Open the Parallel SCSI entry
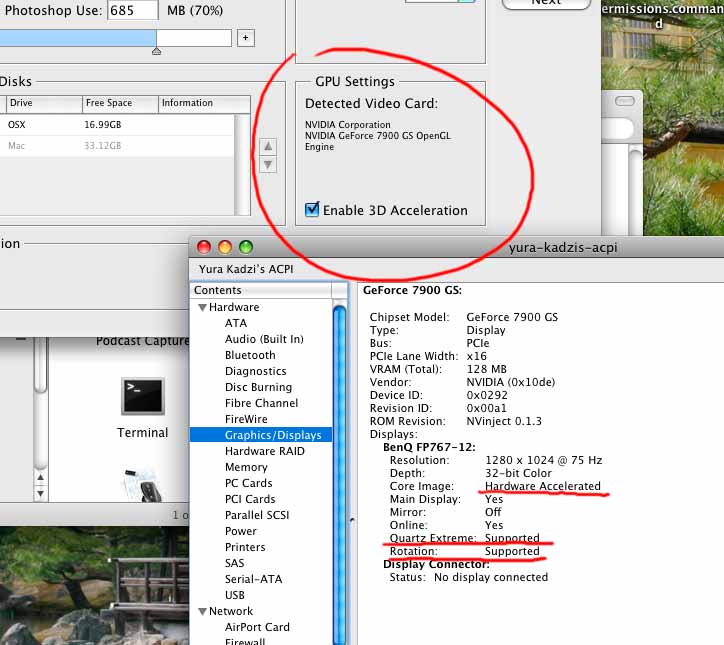The height and width of the screenshot is (645, 724). [257, 515]
